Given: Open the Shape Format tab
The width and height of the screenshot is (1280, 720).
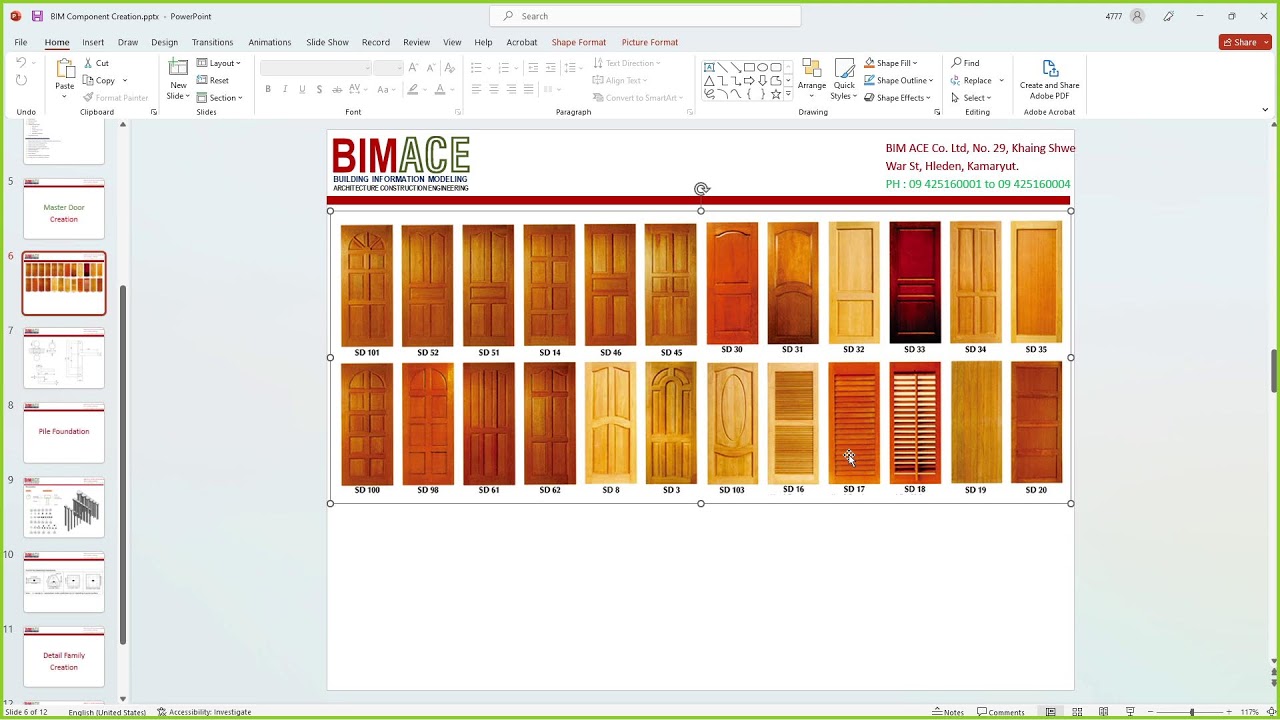Looking at the screenshot, I should pyautogui.click(x=579, y=42).
